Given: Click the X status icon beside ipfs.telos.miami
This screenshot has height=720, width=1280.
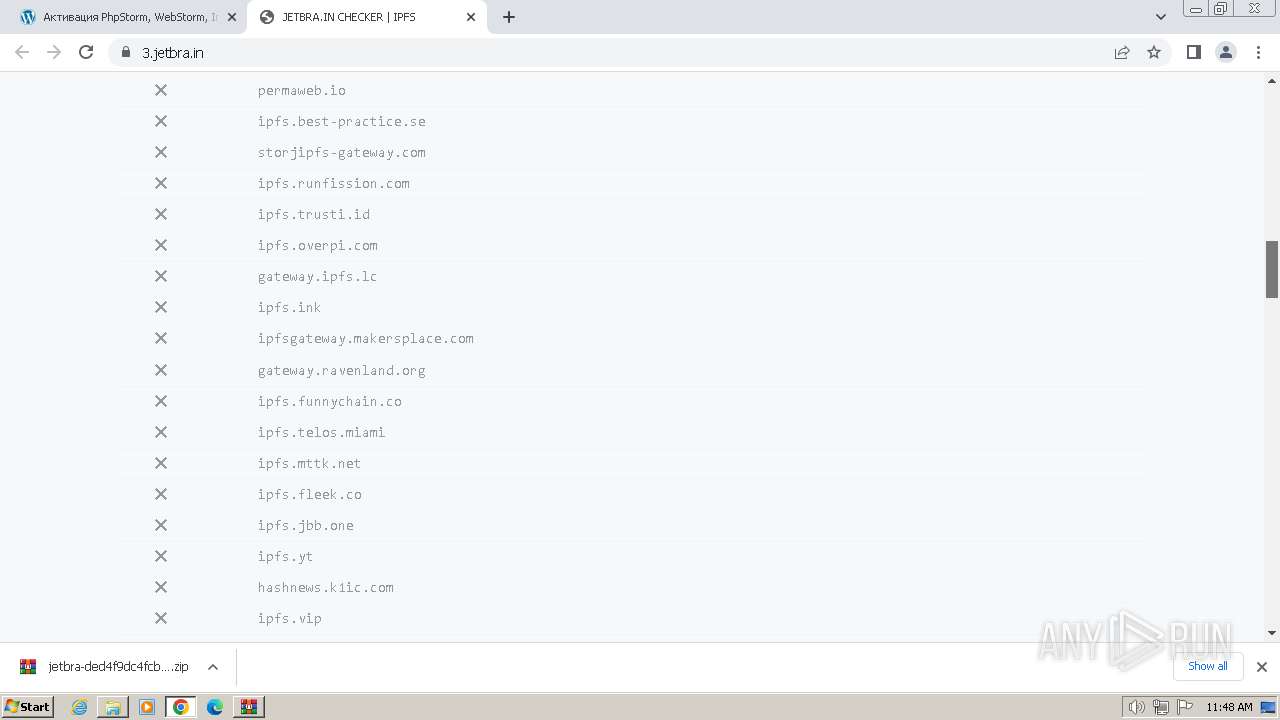Looking at the screenshot, I should [160, 432].
